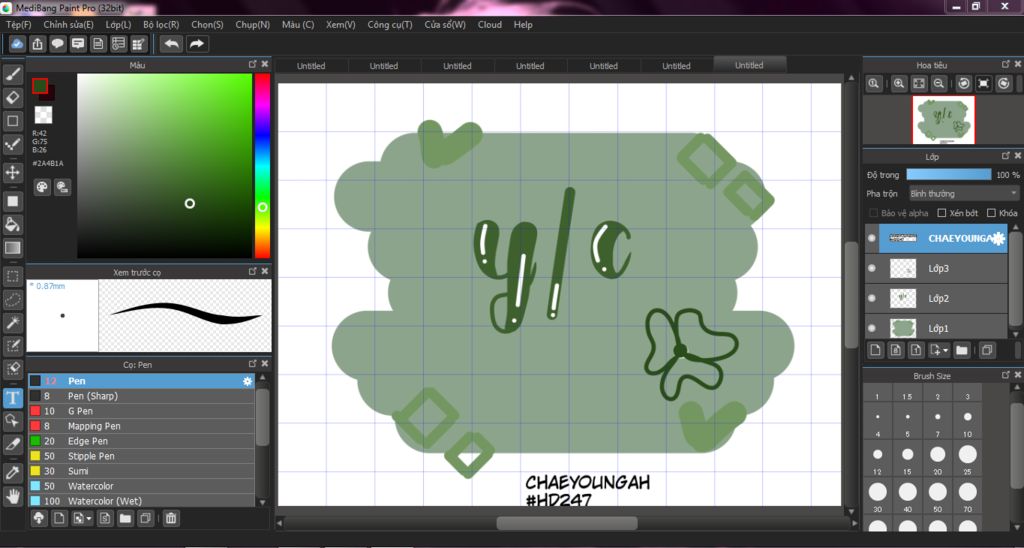Viewport: 1024px width, 548px height.
Task: Click the cloud save icon in toolbar
Action: [x=18, y=44]
